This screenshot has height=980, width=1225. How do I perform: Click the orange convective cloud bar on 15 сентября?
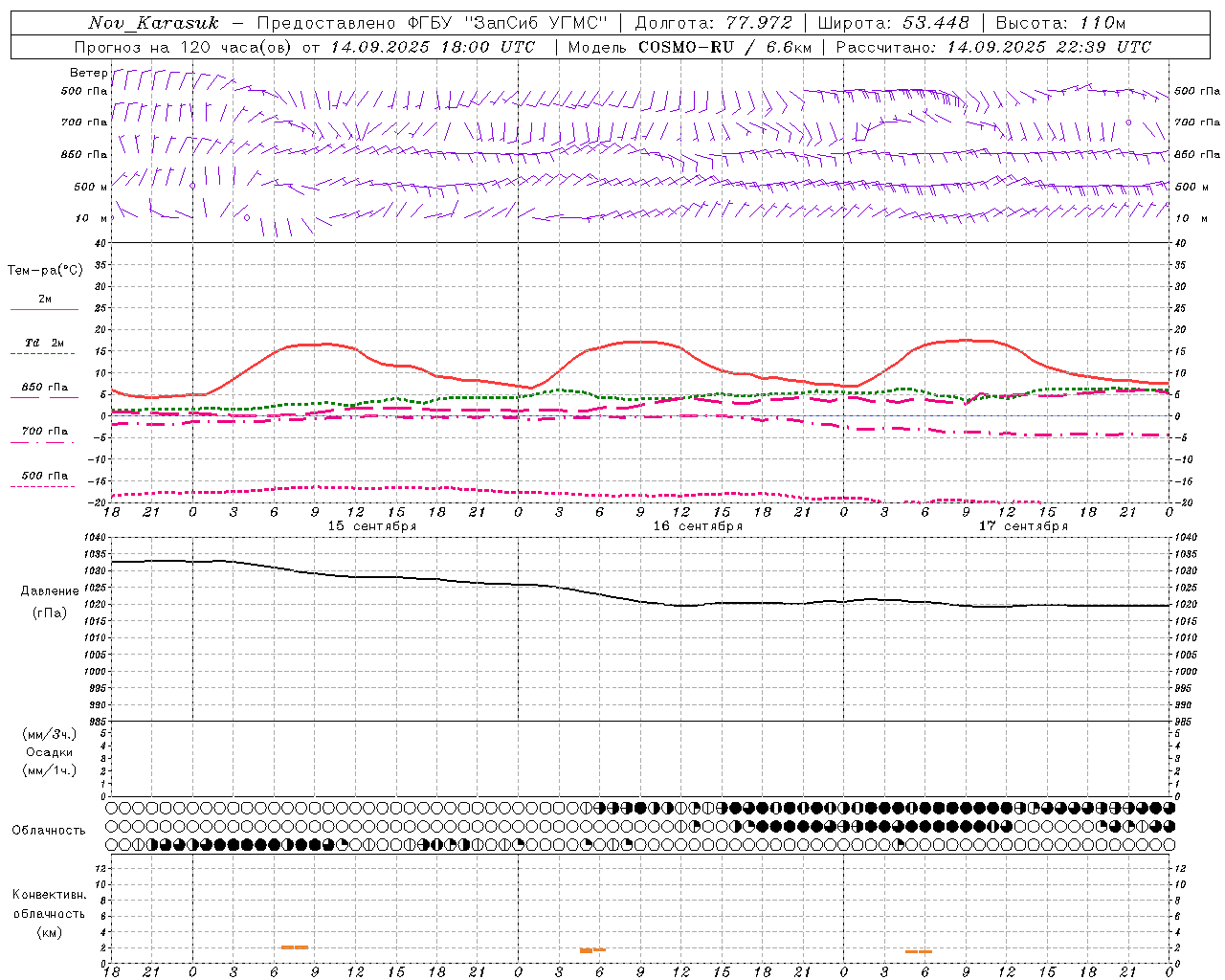[295, 947]
